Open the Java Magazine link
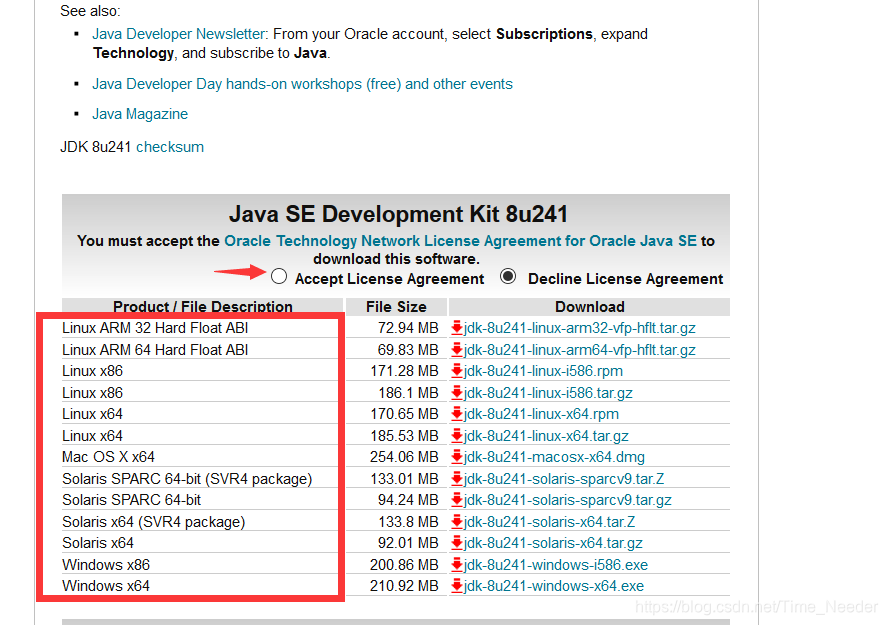The height and width of the screenshot is (625, 888). coord(140,114)
